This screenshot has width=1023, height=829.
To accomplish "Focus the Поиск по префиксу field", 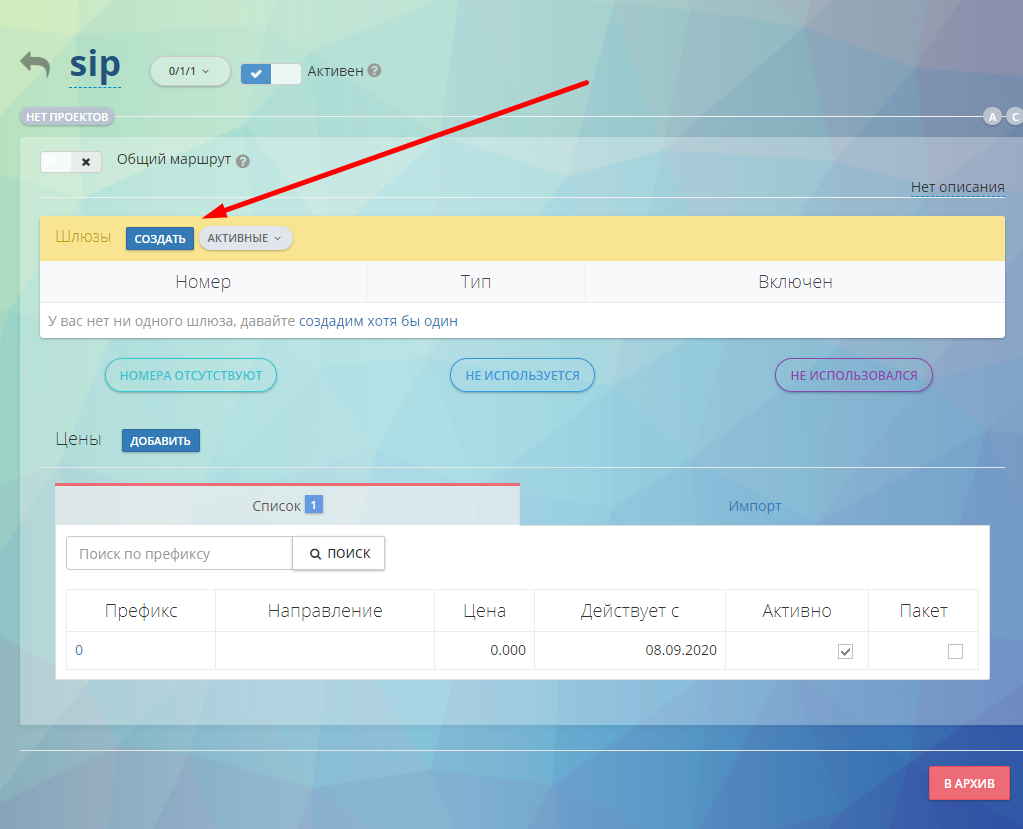I will coord(179,553).
